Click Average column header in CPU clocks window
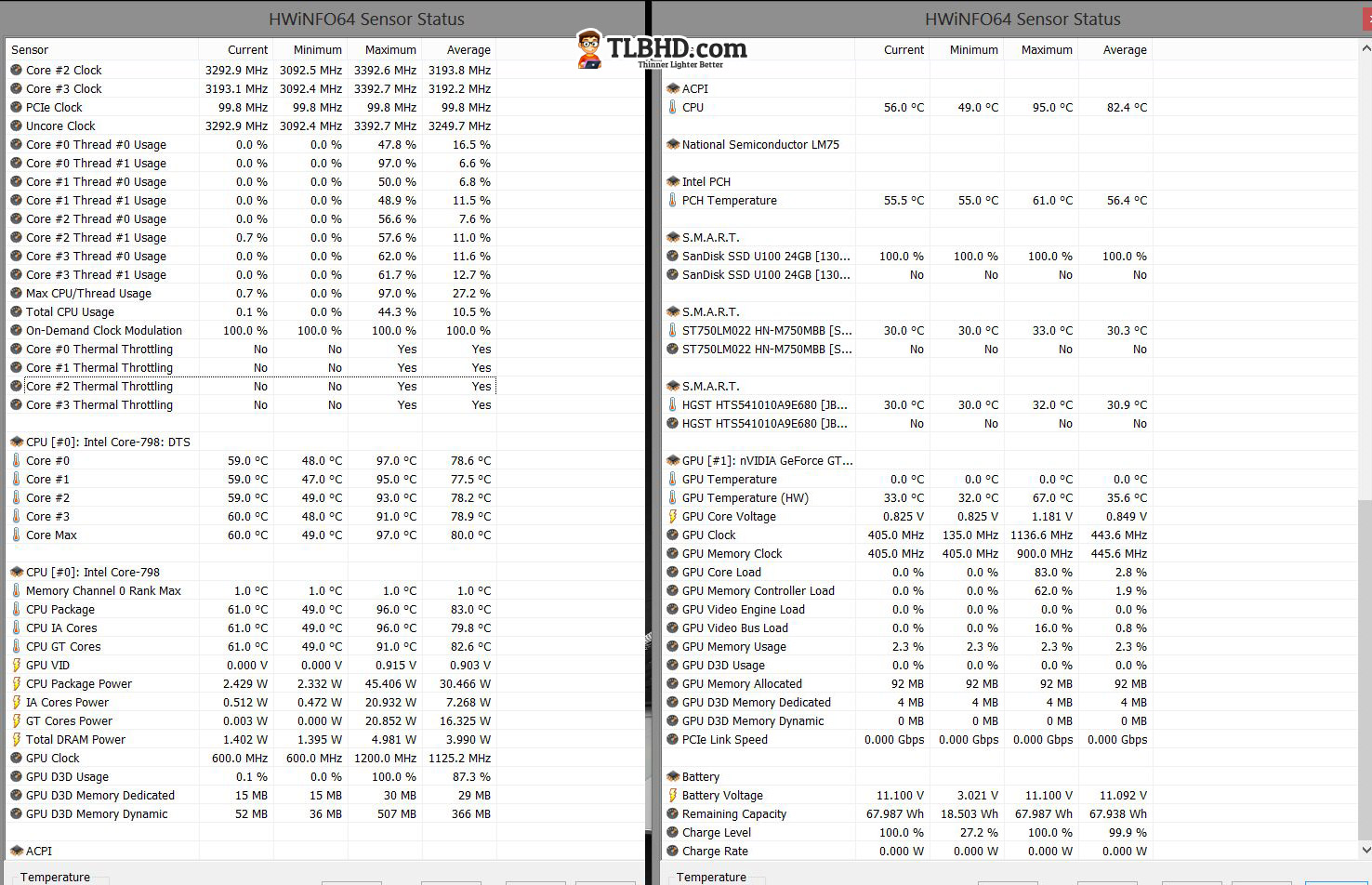The image size is (1372, 885). pyautogui.click(x=468, y=50)
